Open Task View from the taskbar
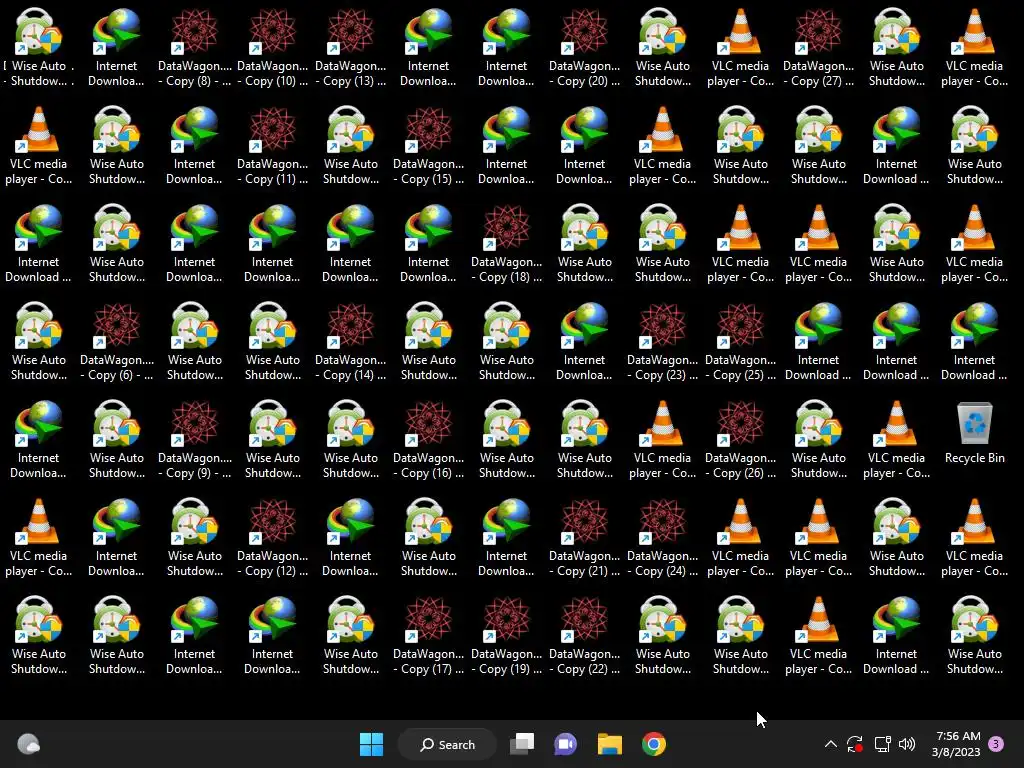 [522, 744]
